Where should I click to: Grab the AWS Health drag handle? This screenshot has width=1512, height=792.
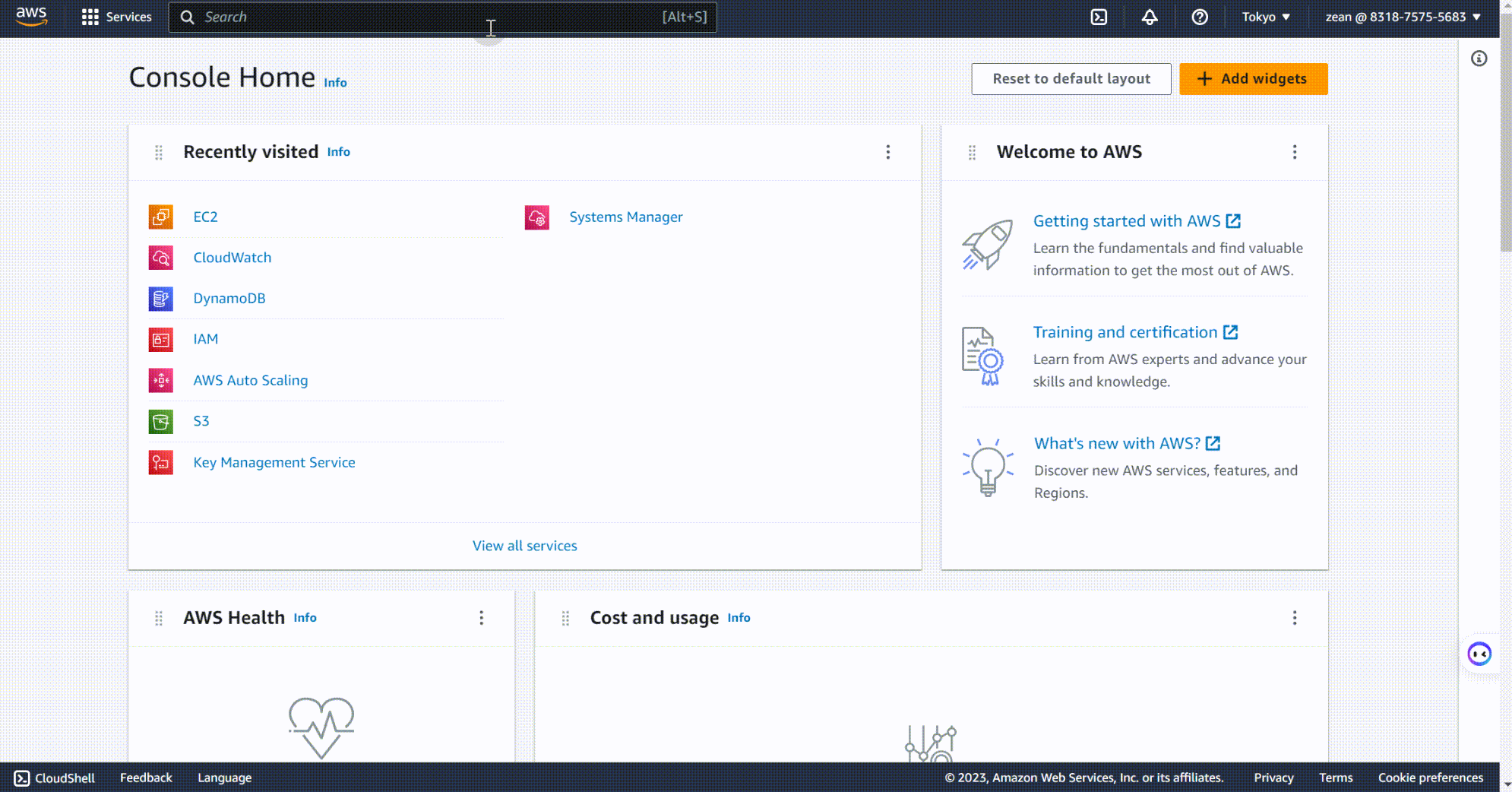(159, 619)
